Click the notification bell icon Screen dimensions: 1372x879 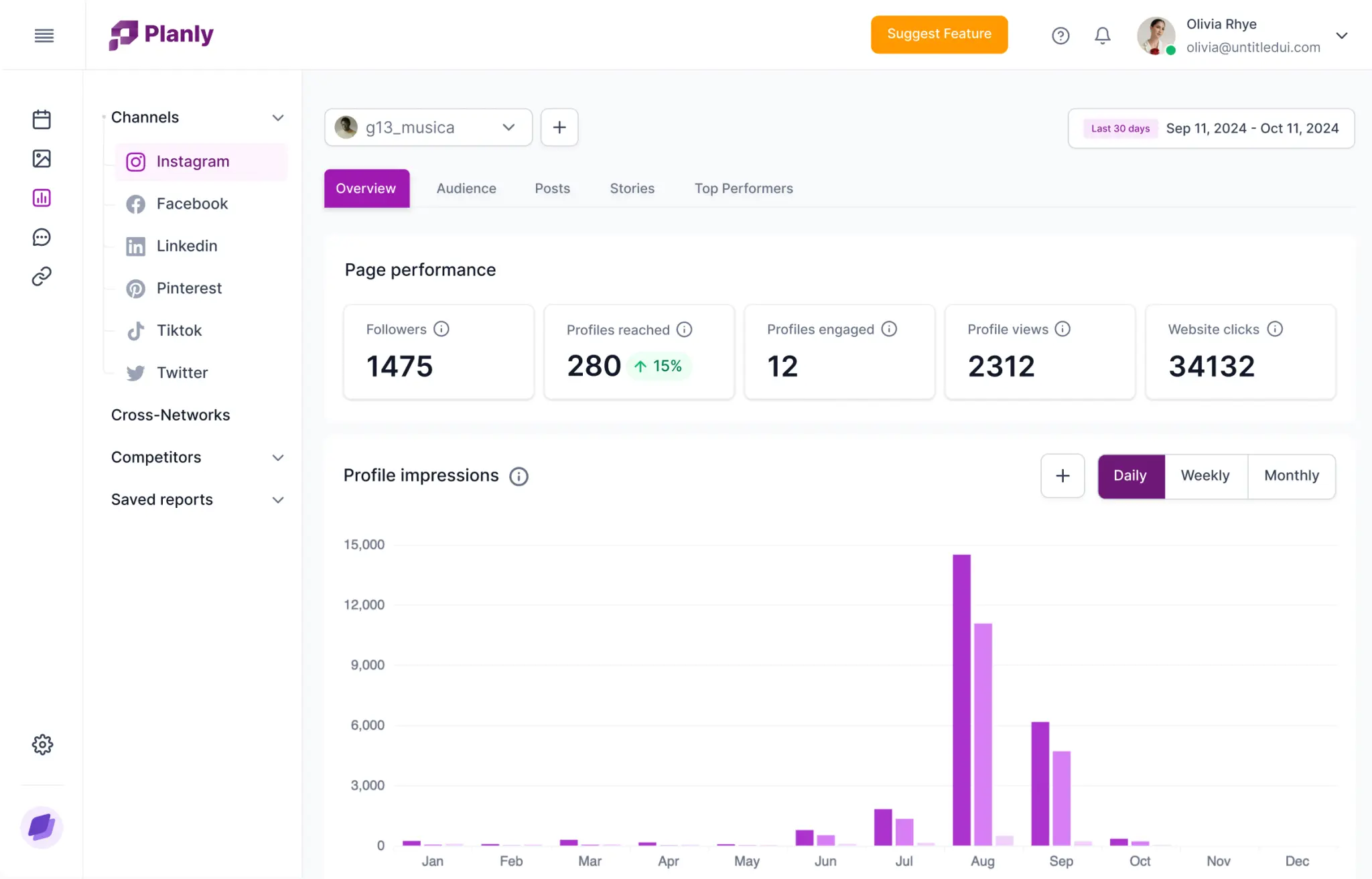1102,36
